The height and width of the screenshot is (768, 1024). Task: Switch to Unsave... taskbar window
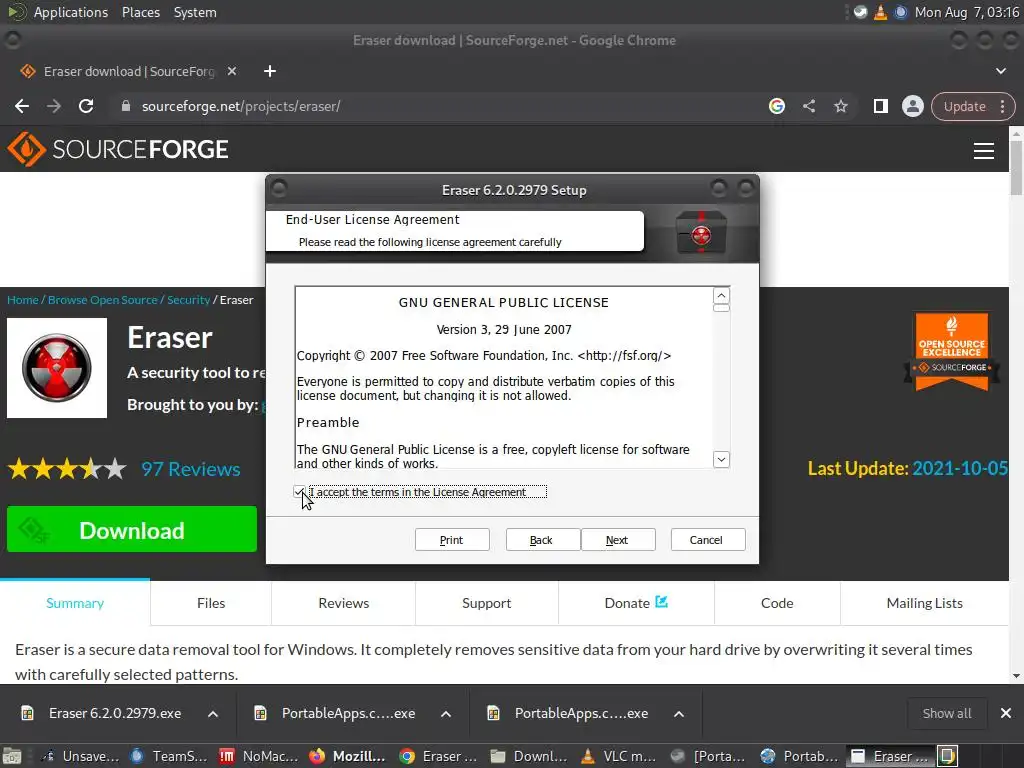(79, 756)
